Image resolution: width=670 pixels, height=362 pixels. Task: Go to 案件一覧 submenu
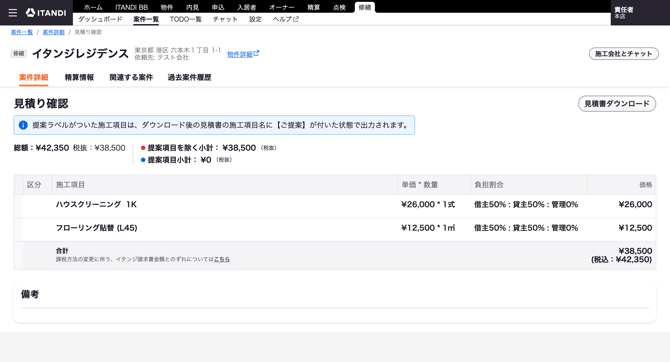(146, 19)
